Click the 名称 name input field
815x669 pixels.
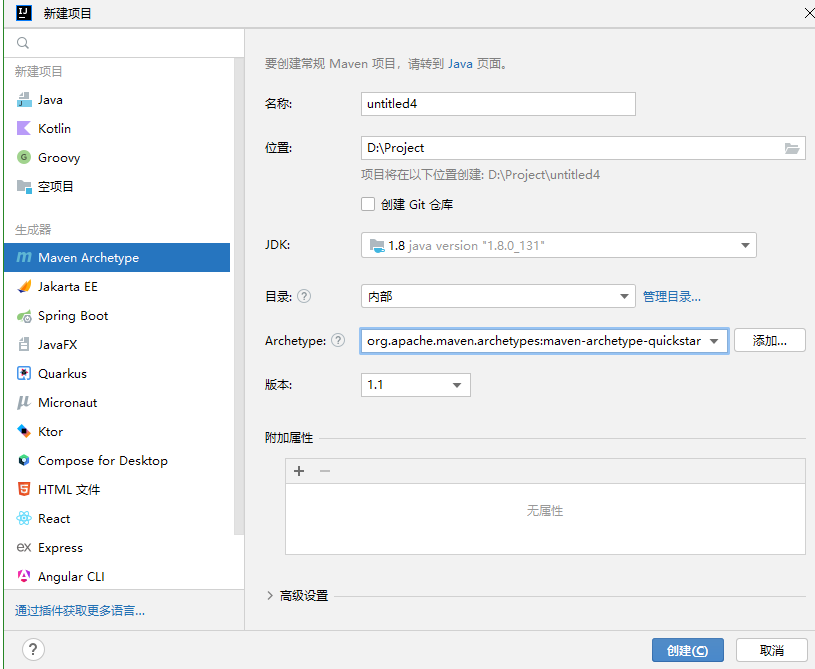pyautogui.click(x=497, y=104)
